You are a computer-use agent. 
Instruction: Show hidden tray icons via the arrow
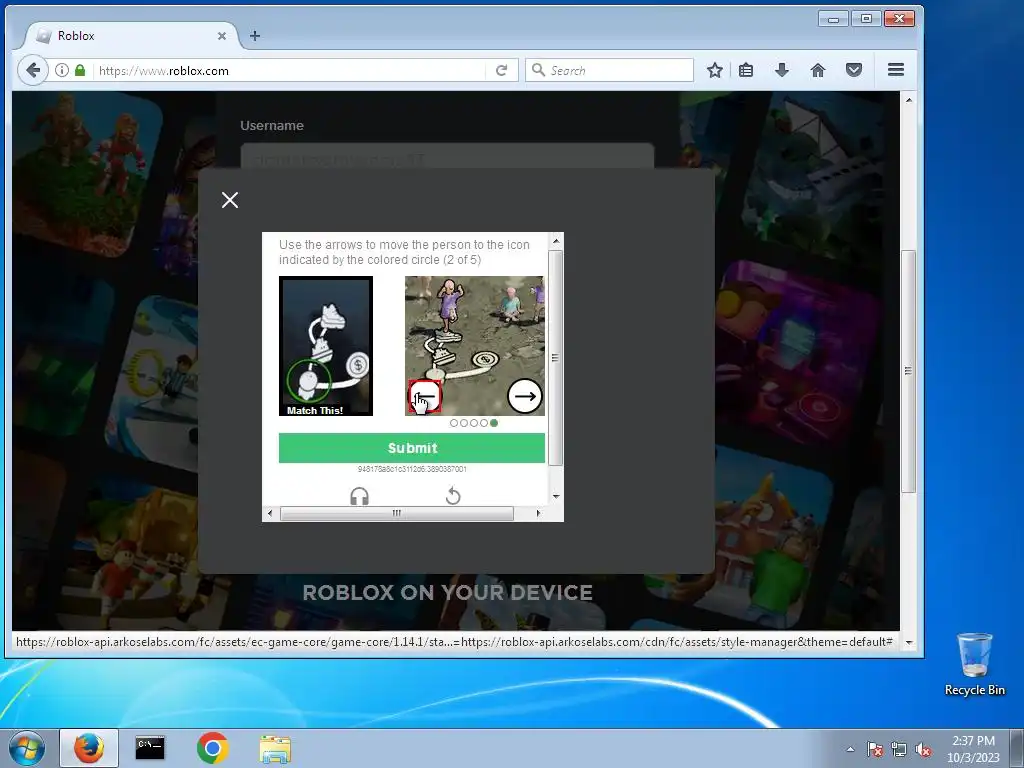[x=850, y=749]
